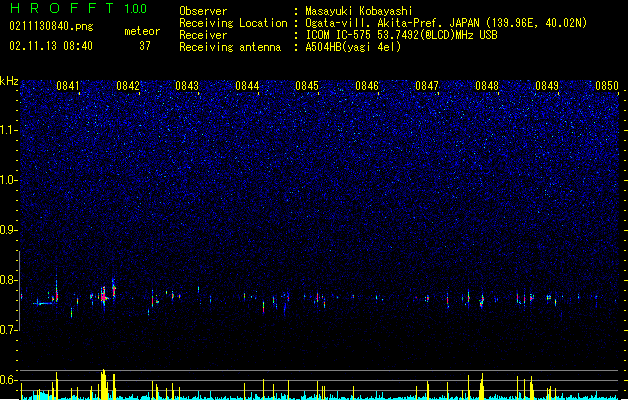Click the Receiver label

(203, 35)
